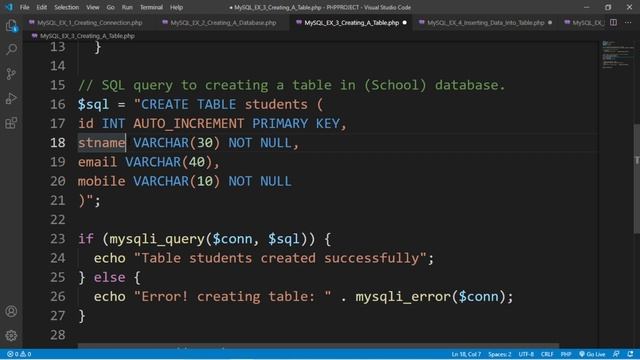640x360 pixels.
Task: Open the Manage settings gear
Action: pyautogui.click(x=11, y=336)
